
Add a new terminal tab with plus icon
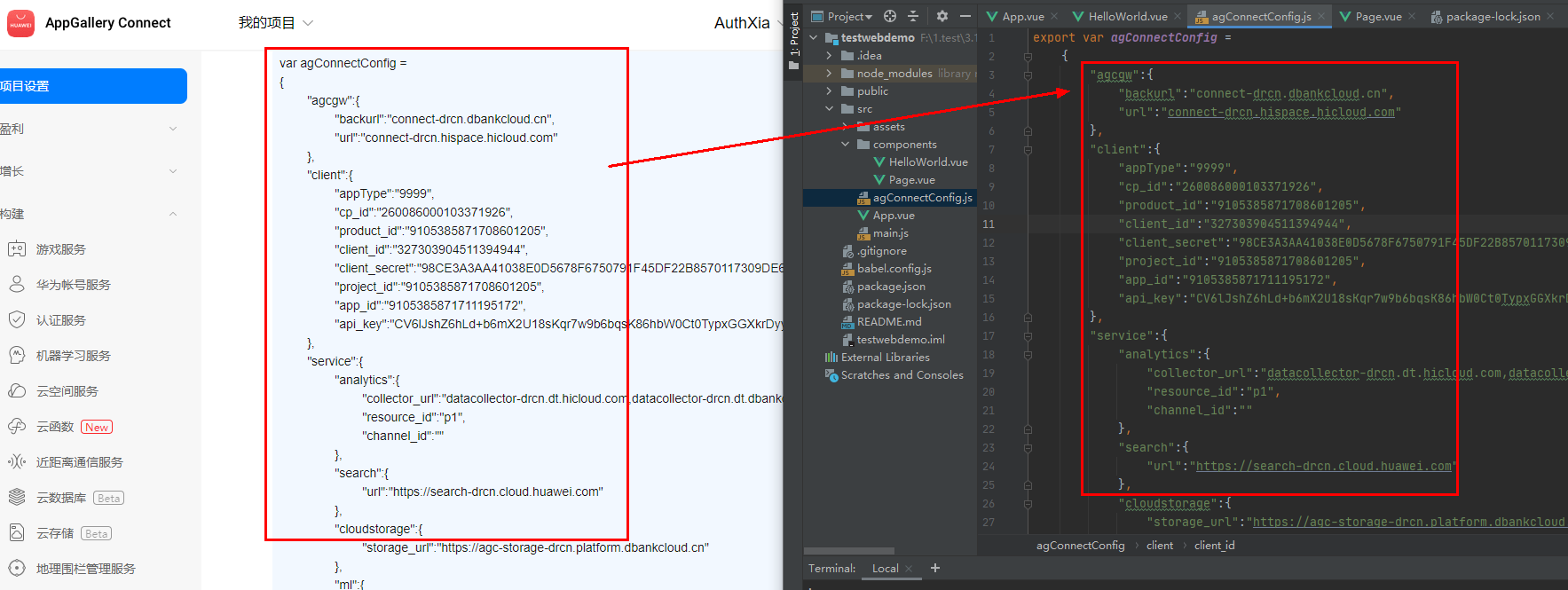(x=935, y=568)
